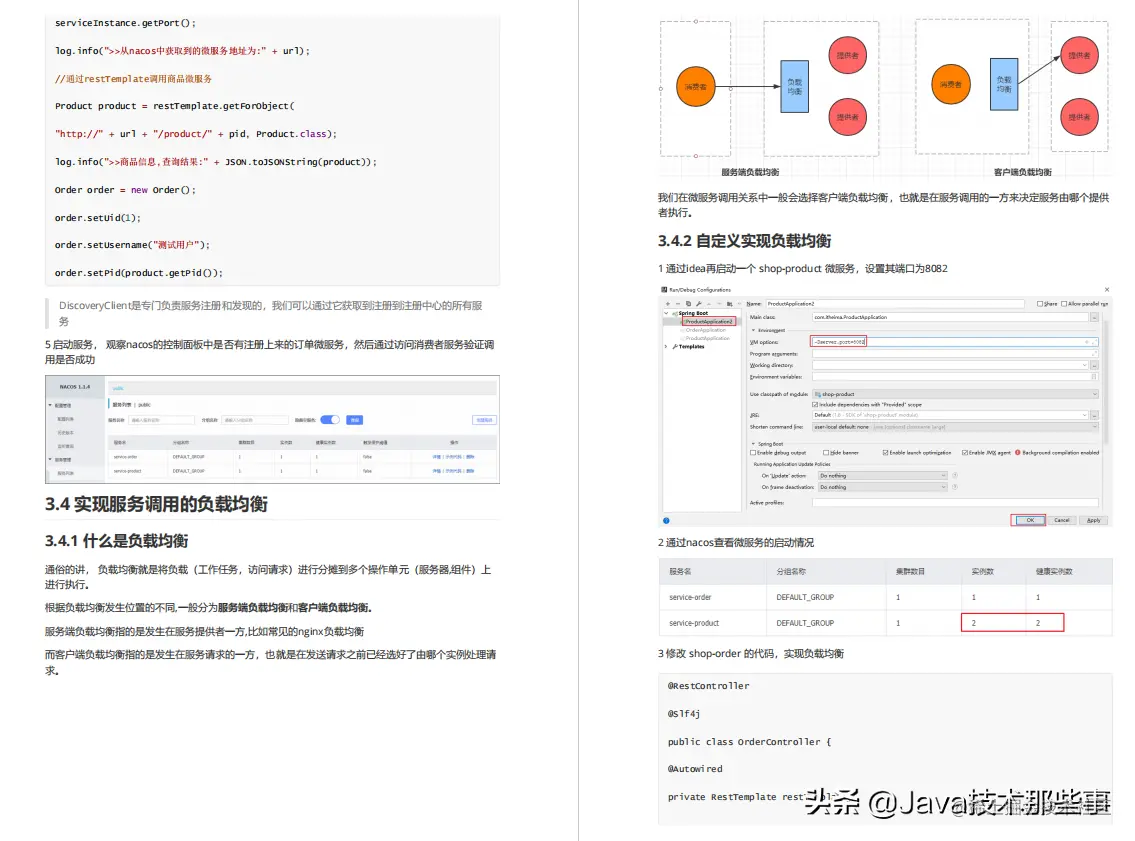The image size is (1135, 841).
Task: Click into the Active profiles field
Action: (955, 502)
